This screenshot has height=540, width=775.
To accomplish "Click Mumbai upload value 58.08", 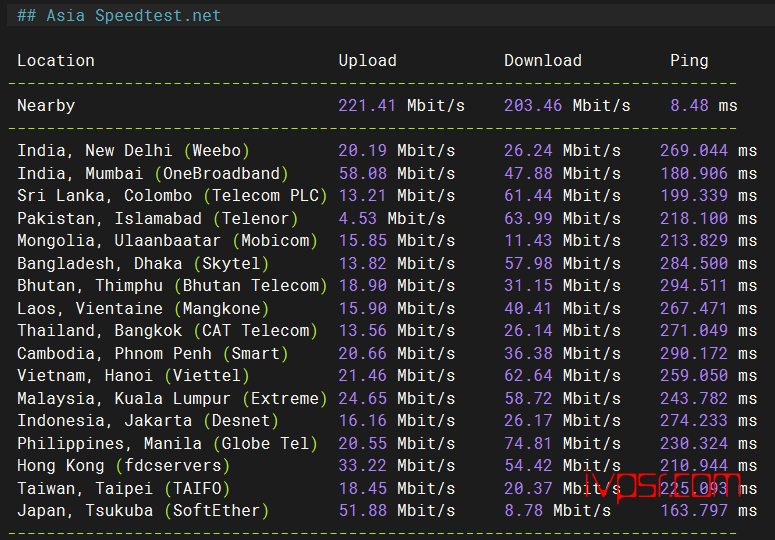I will pyautogui.click(x=362, y=173).
